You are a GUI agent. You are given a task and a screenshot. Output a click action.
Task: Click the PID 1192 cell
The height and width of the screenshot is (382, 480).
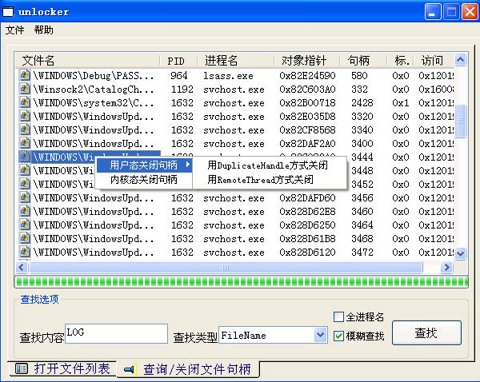182,89
